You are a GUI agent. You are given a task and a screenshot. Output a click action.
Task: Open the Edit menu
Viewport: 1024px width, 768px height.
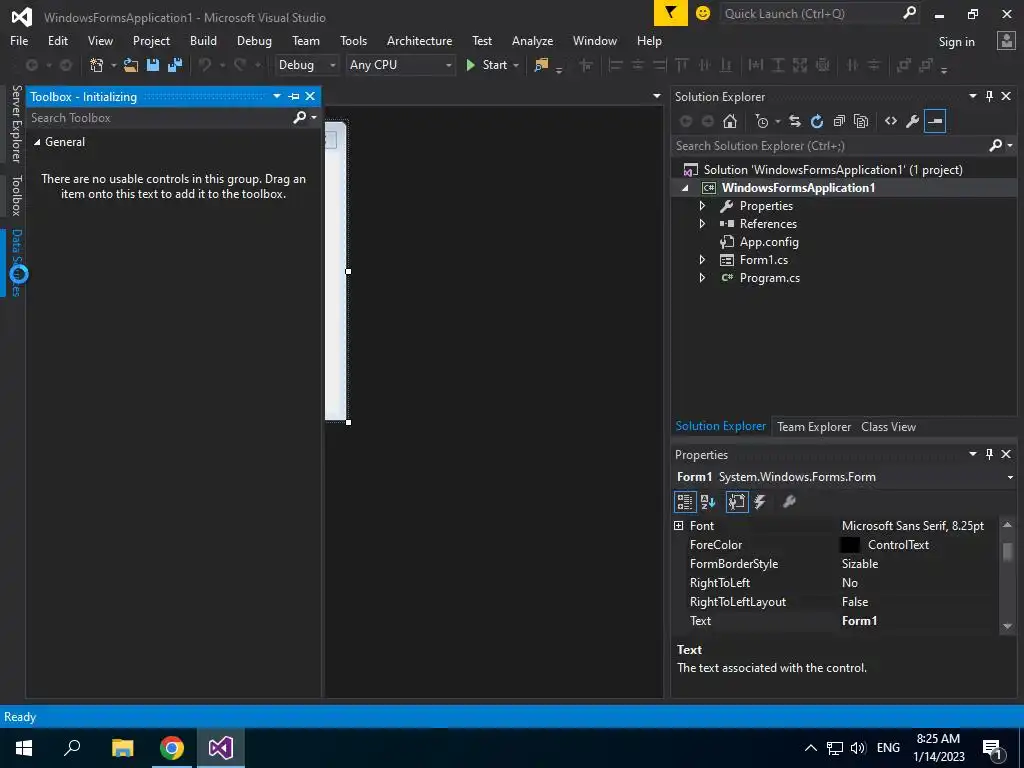click(57, 40)
